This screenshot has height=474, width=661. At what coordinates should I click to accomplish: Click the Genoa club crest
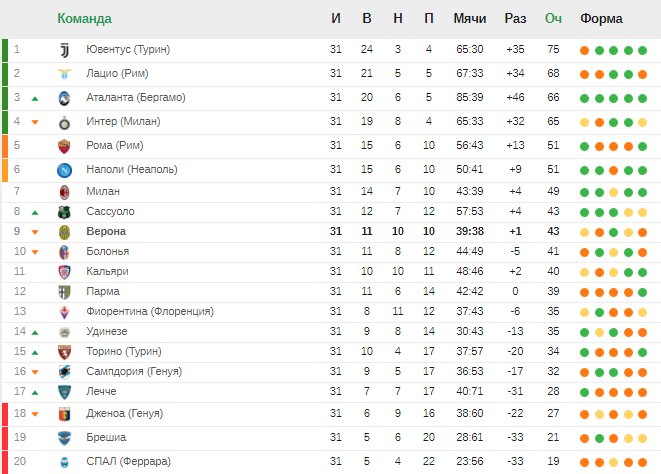(x=64, y=414)
